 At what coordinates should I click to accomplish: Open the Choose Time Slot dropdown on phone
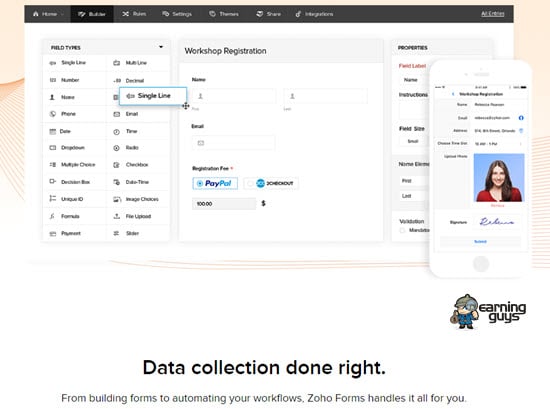(498, 144)
